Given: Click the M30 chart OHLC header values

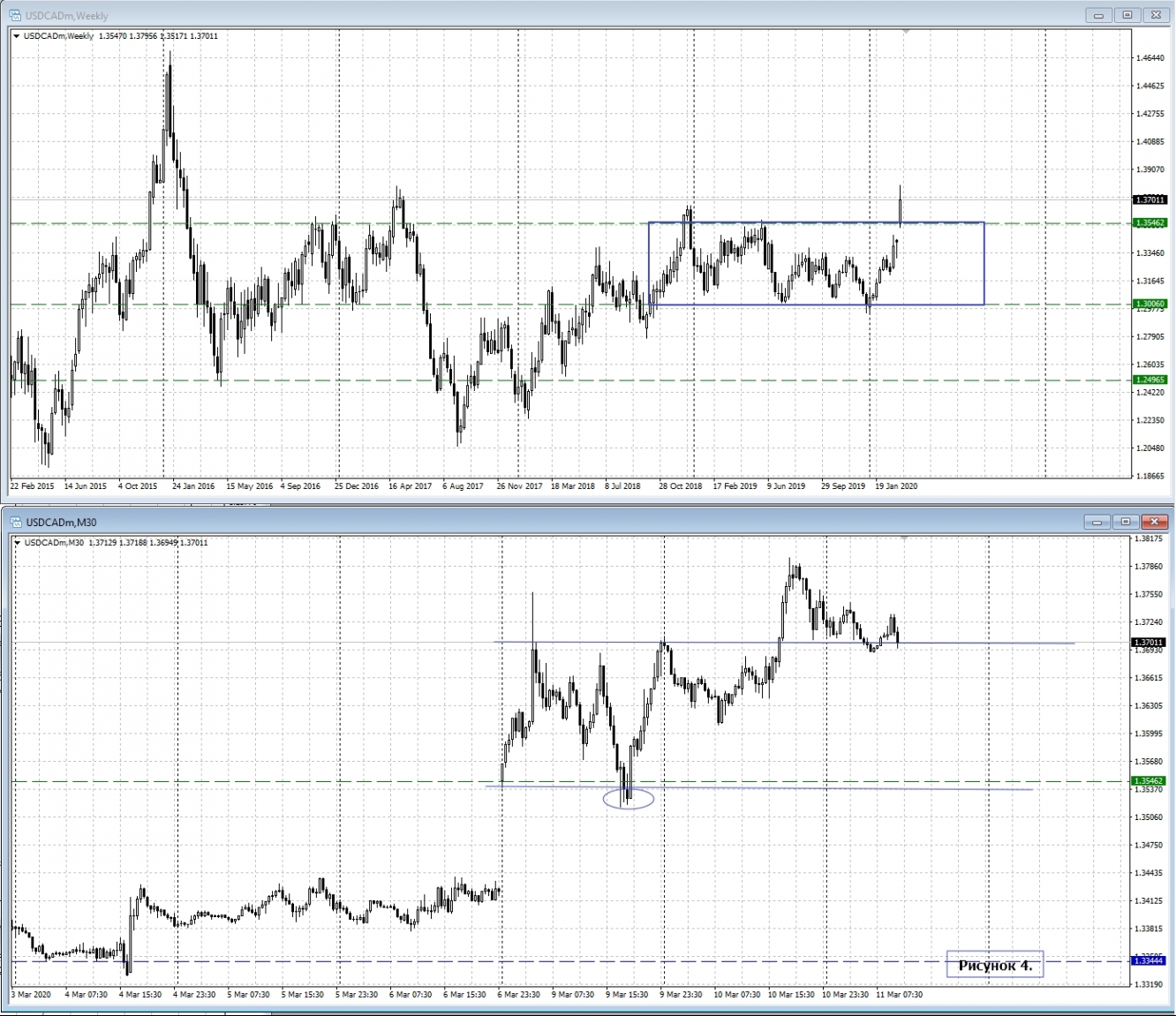Looking at the screenshot, I should (148, 543).
